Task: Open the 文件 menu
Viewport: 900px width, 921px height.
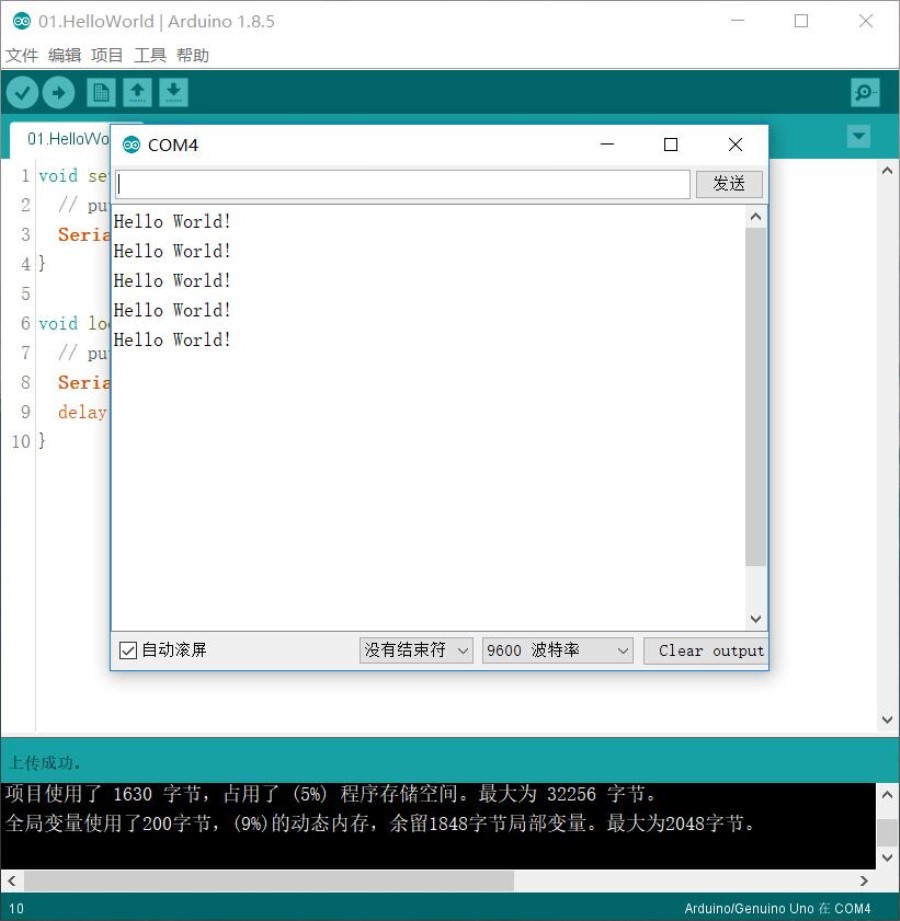Action: (22, 55)
